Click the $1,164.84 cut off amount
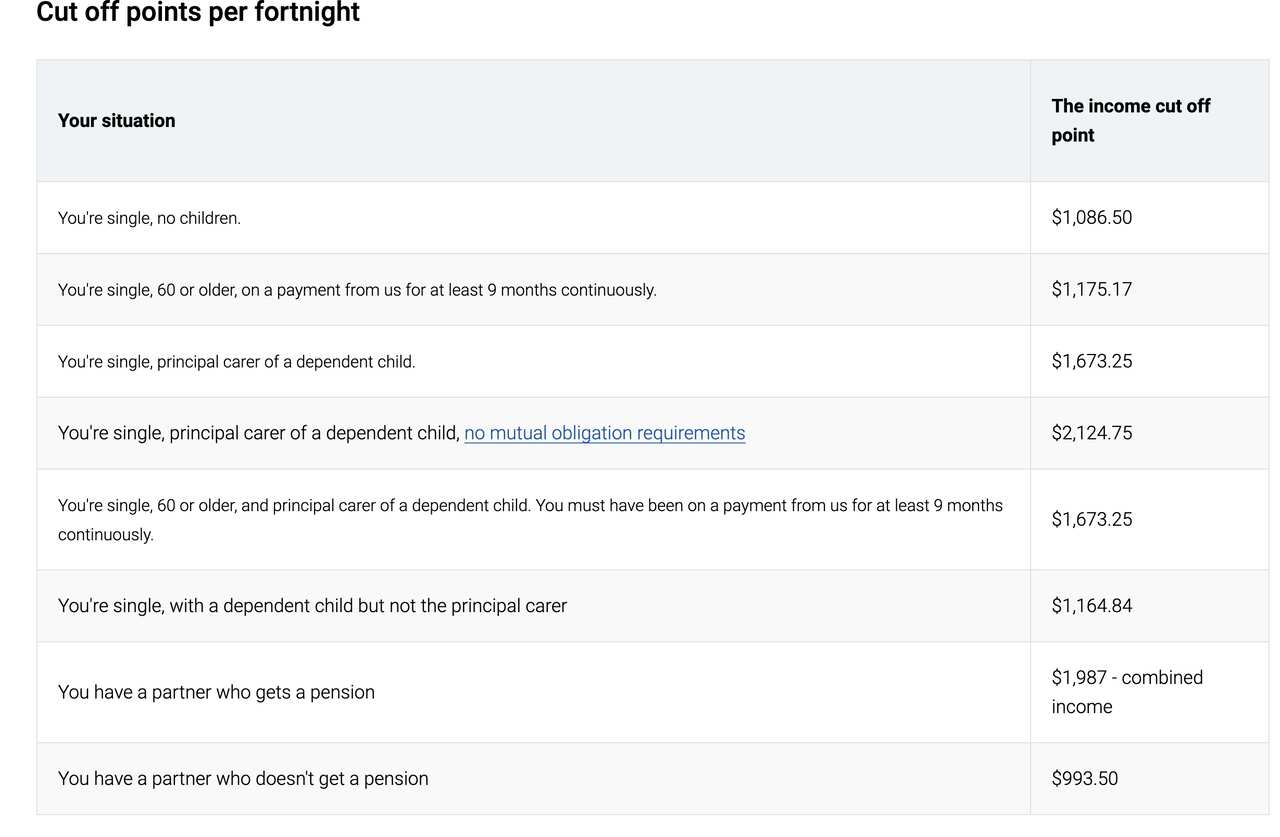The height and width of the screenshot is (837, 1280). click(1091, 605)
